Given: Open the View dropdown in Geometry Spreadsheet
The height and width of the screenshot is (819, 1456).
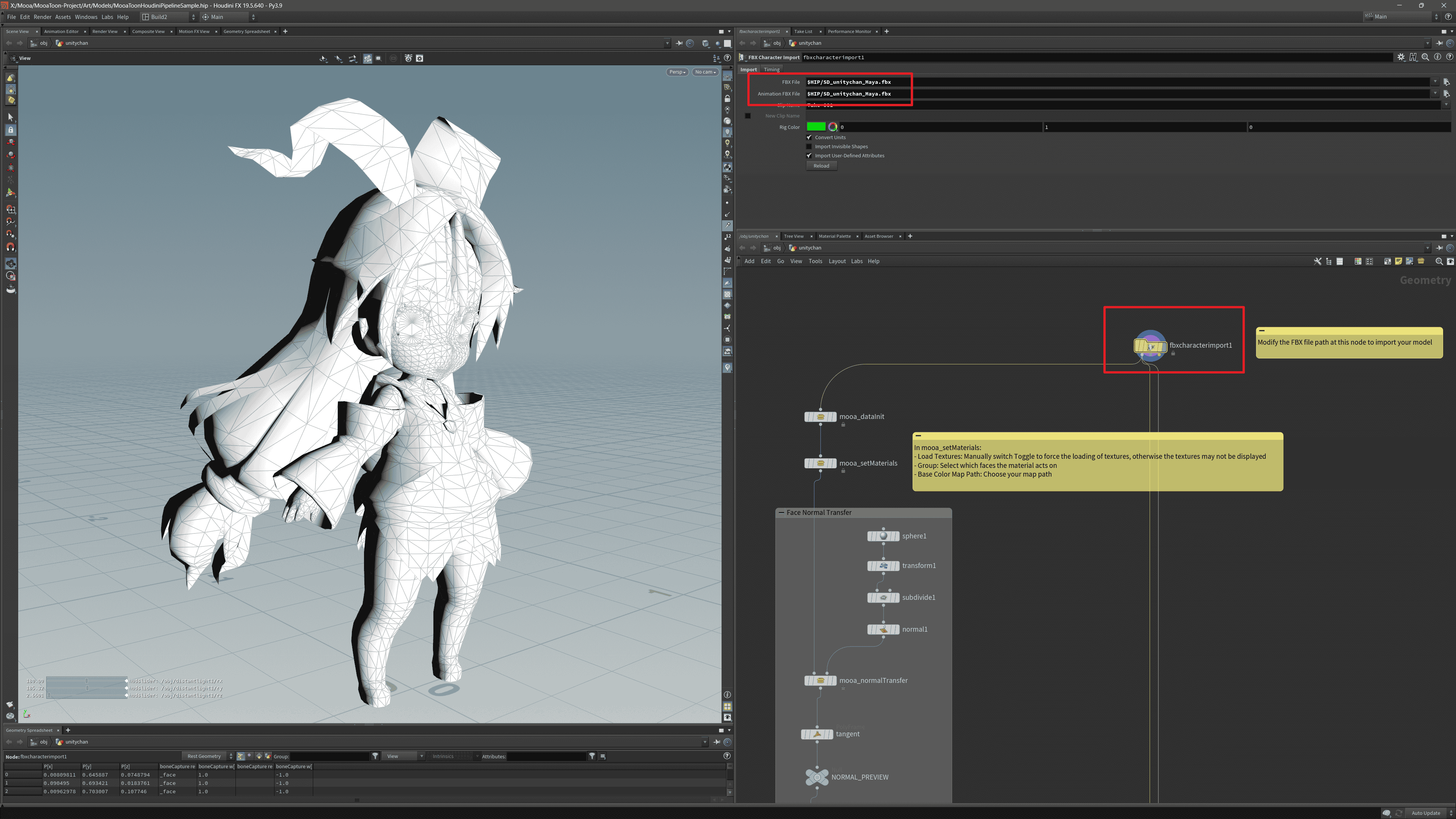Looking at the screenshot, I should click(x=403, y=756).
